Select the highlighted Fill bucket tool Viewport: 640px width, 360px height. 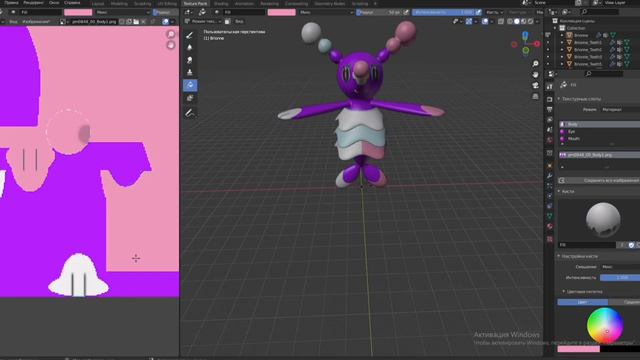pos(190,85)
